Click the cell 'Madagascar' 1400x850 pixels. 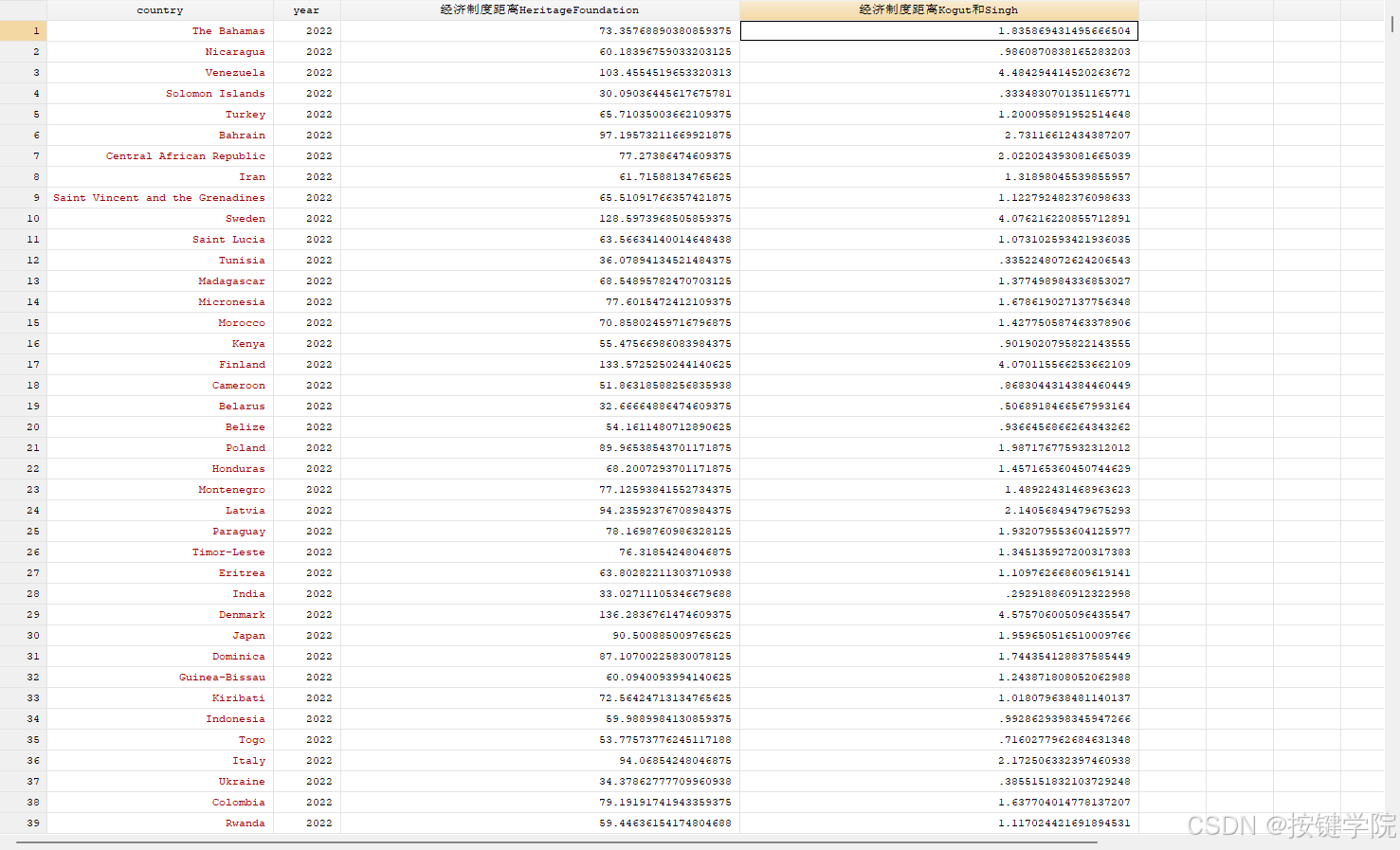(x=160, y=281)
